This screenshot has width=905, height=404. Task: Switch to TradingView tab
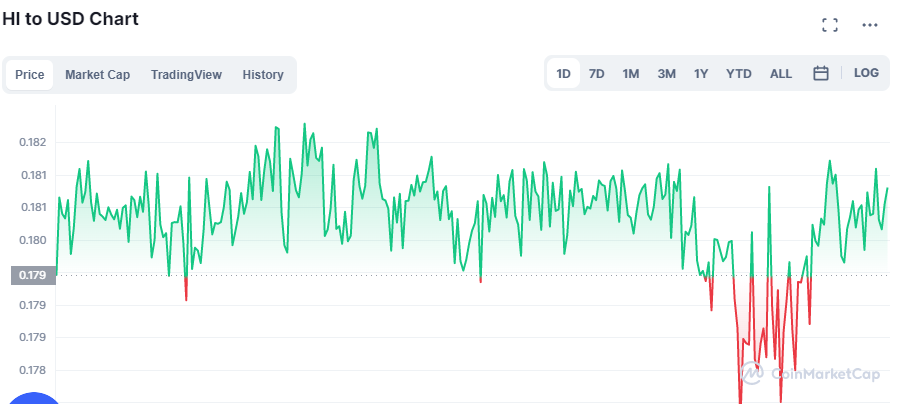click(186, 75)
